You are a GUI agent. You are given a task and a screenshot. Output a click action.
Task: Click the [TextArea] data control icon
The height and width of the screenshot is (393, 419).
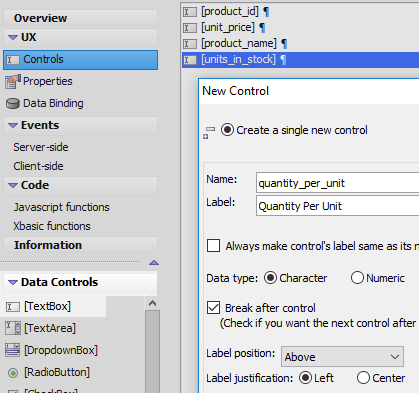click(13, 328)
